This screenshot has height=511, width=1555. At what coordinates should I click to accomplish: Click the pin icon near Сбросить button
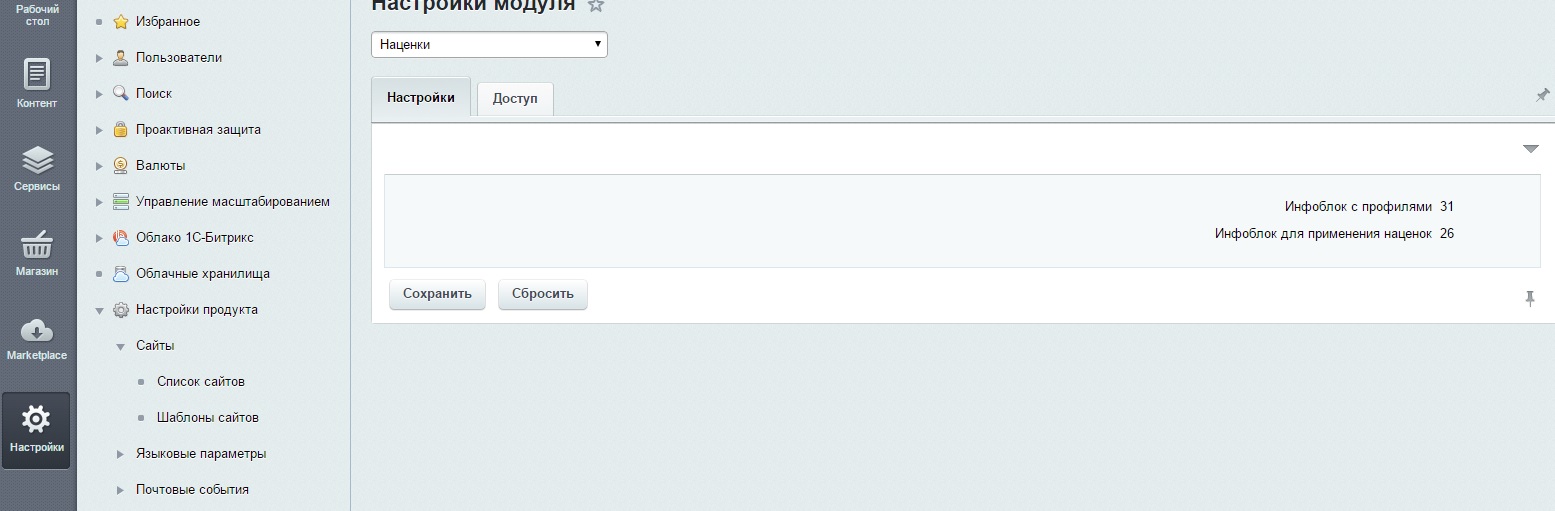pyautogui.click(x=1529, y=298)
